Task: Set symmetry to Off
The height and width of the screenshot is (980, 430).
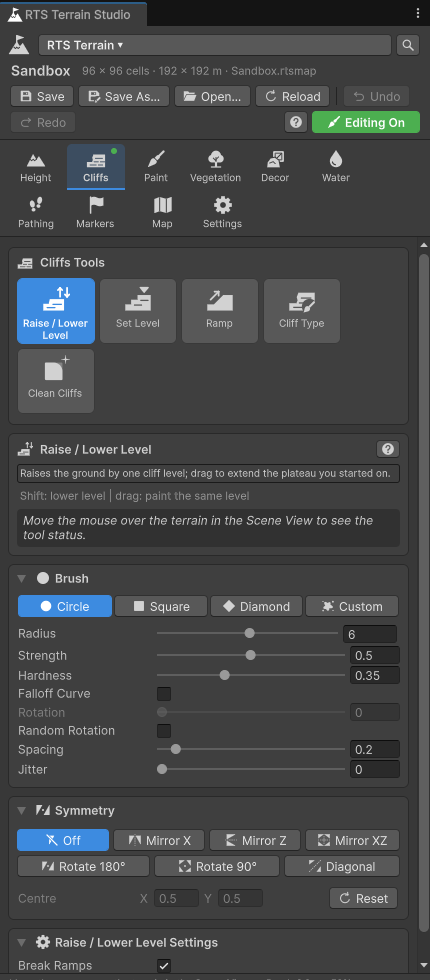Action: point(63,840)
